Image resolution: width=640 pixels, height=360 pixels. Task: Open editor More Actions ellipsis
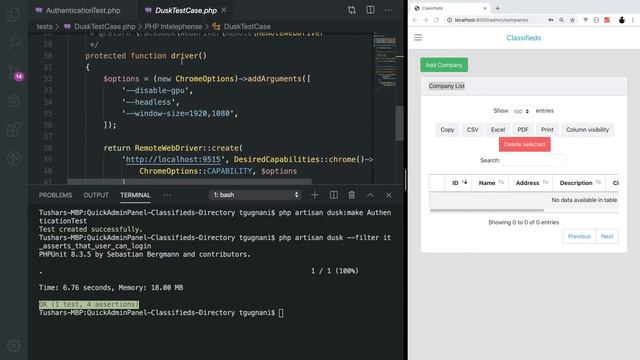(x=388, y=10)
